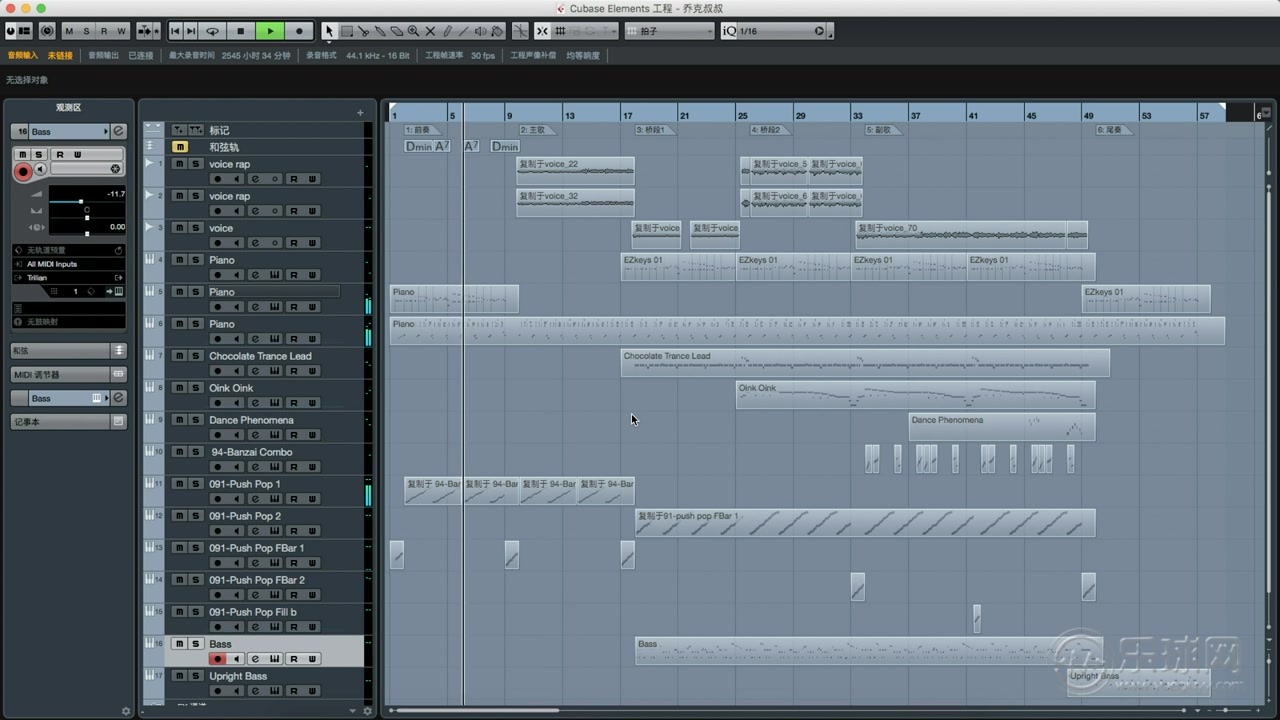Open edit channel settings for Piano track 4
Screen dimensions: 1280x720
click(x=255, y=275)
